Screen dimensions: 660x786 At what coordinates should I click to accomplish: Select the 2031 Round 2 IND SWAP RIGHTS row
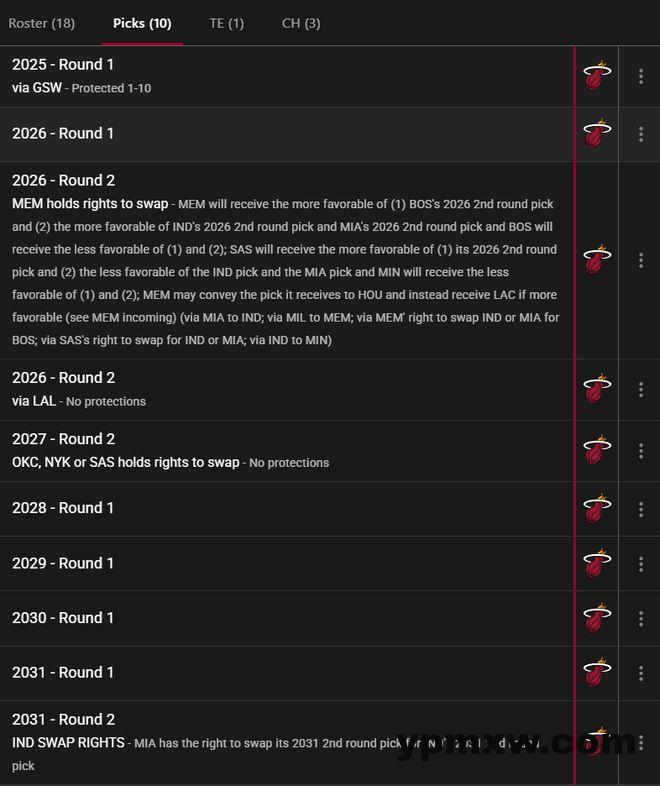(287, 742)
